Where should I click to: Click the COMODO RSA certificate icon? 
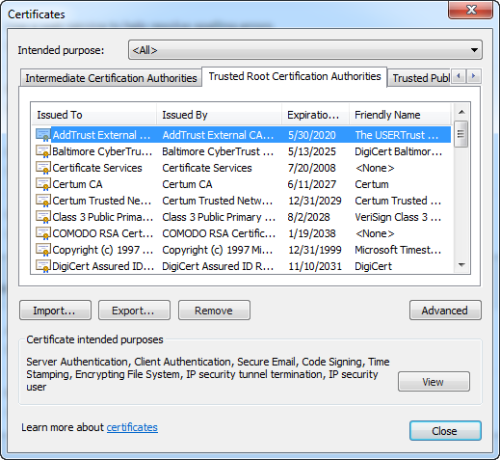click(x=43, y=233)
